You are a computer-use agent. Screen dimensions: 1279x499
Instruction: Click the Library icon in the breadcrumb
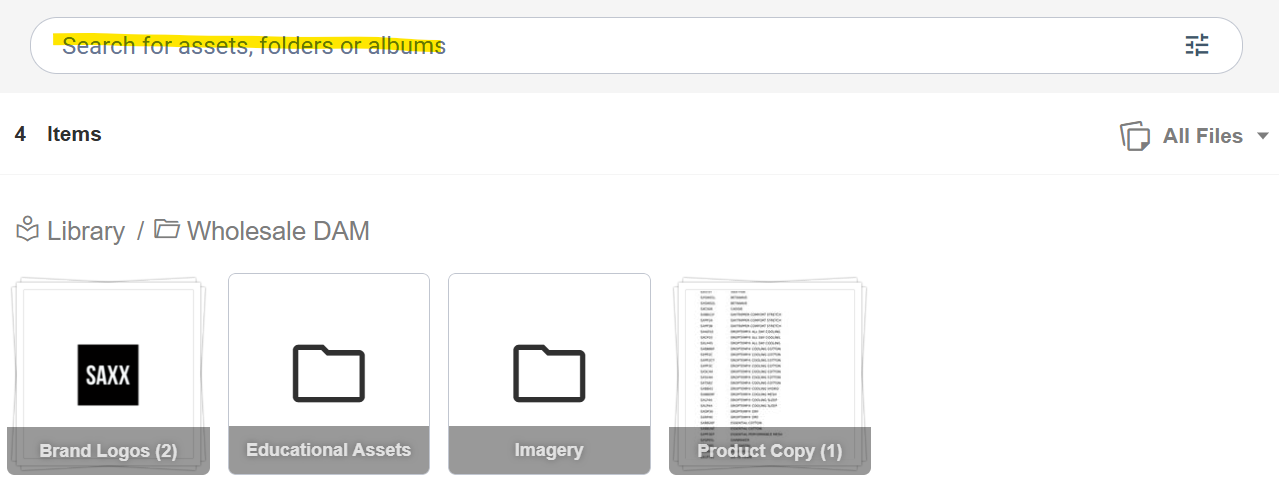(27, 230)
